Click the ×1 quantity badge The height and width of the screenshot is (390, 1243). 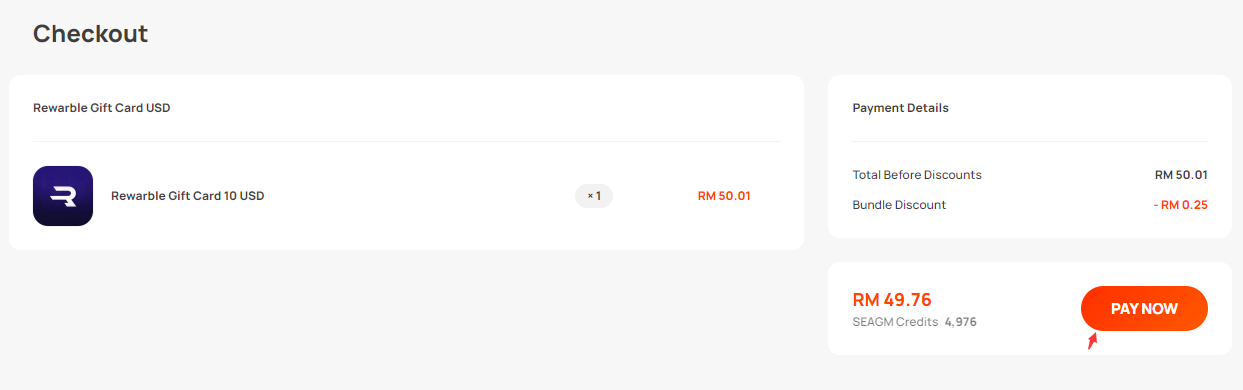click(594, 196)
